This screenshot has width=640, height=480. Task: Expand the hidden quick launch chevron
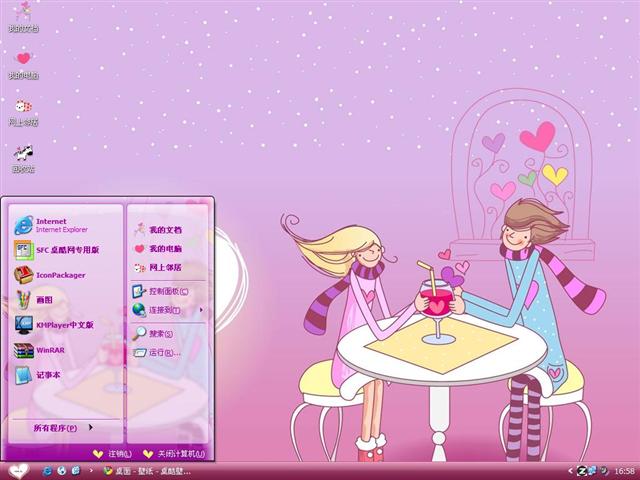(91, 471)
